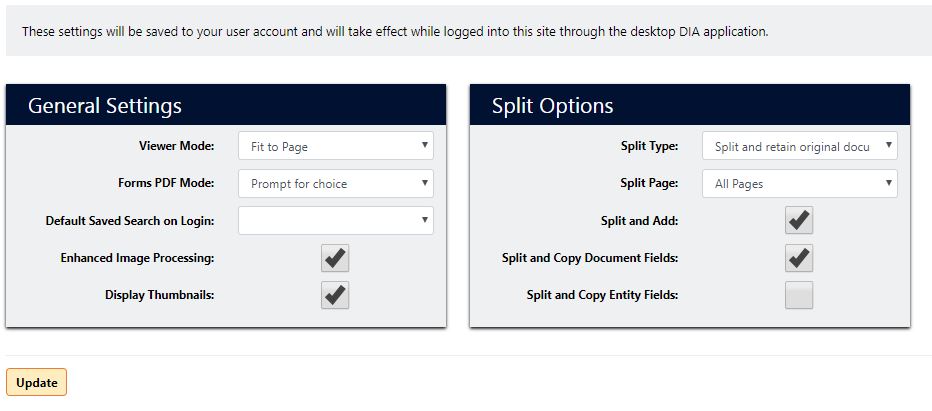Open the Split Type dropdown
This screenshot has height=411, width=932.
click(x=799, y=146)
